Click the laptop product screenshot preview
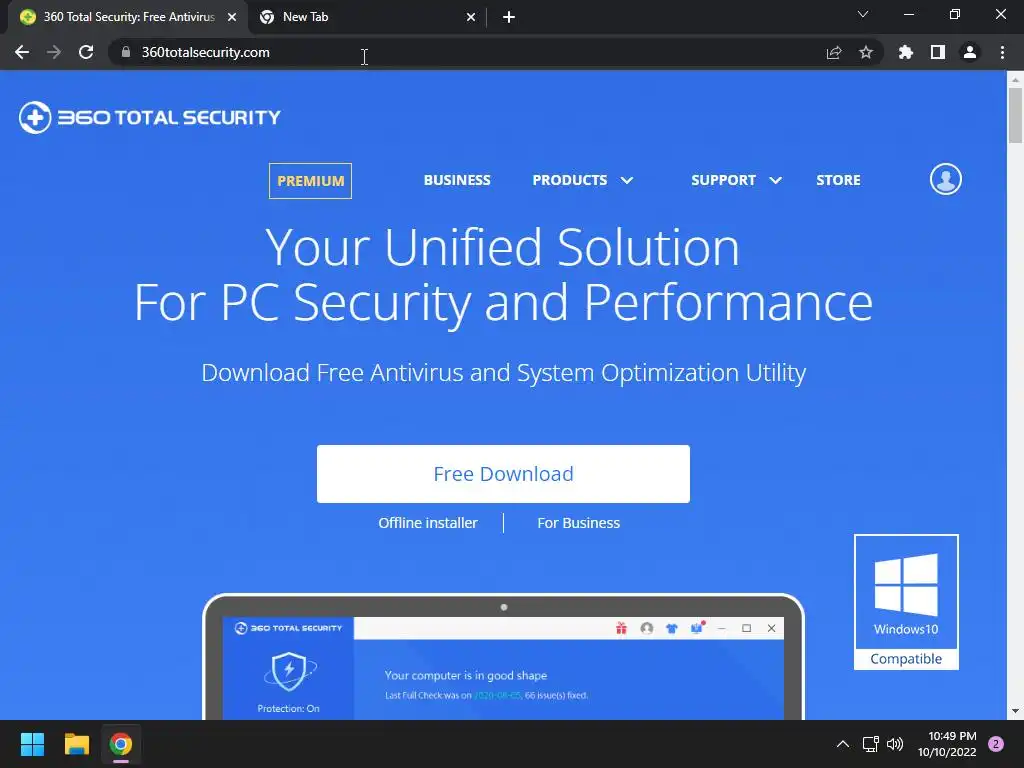Screen dimensions: 1024x768 tap(503, 656)
